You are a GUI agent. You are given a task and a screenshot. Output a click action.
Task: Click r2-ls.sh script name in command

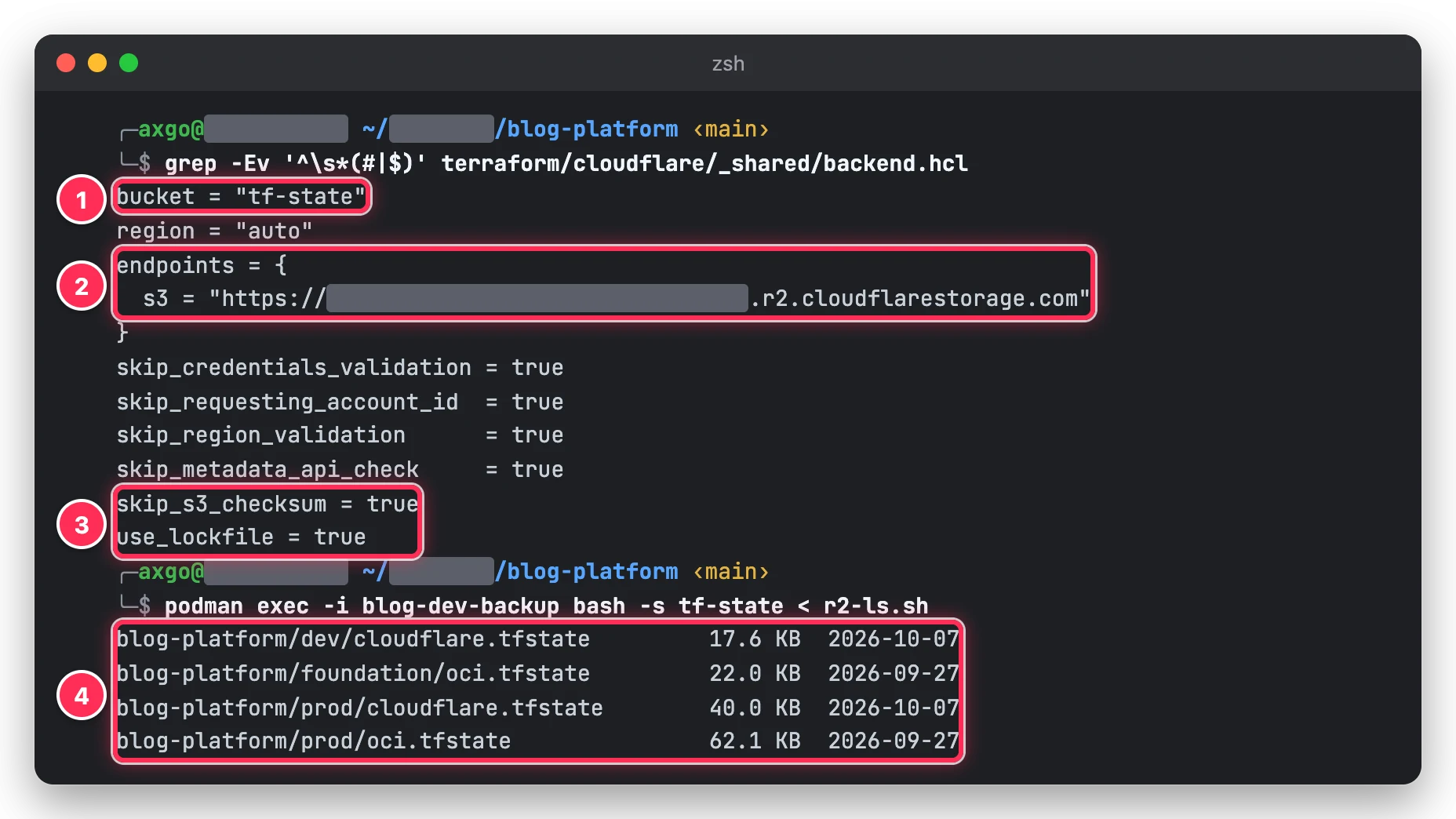875,606
